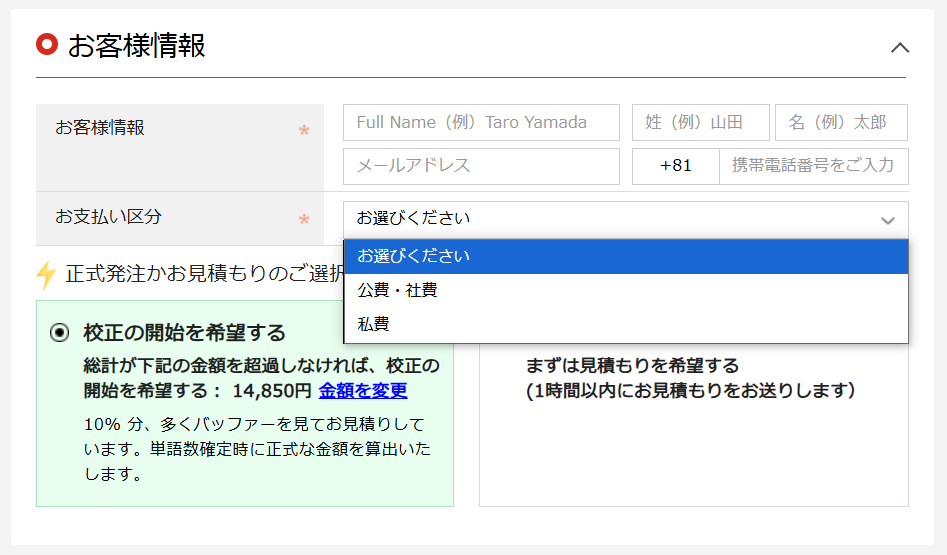Collapse the お客様情報 section with the chevron
947x555 pixels.
click(900, 48)
